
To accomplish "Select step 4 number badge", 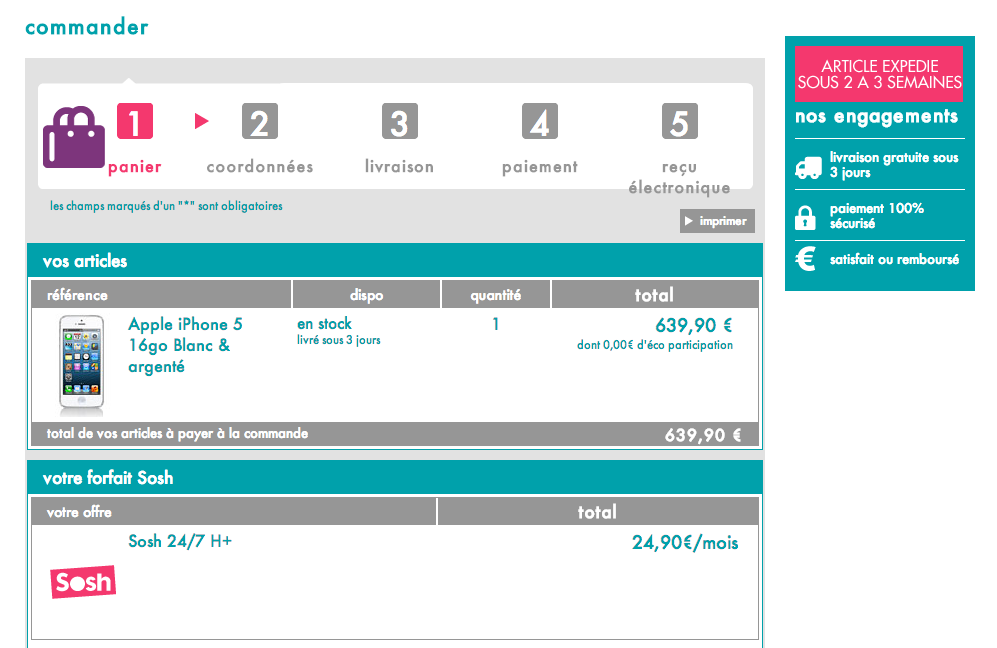I will [x=539, y=121].
